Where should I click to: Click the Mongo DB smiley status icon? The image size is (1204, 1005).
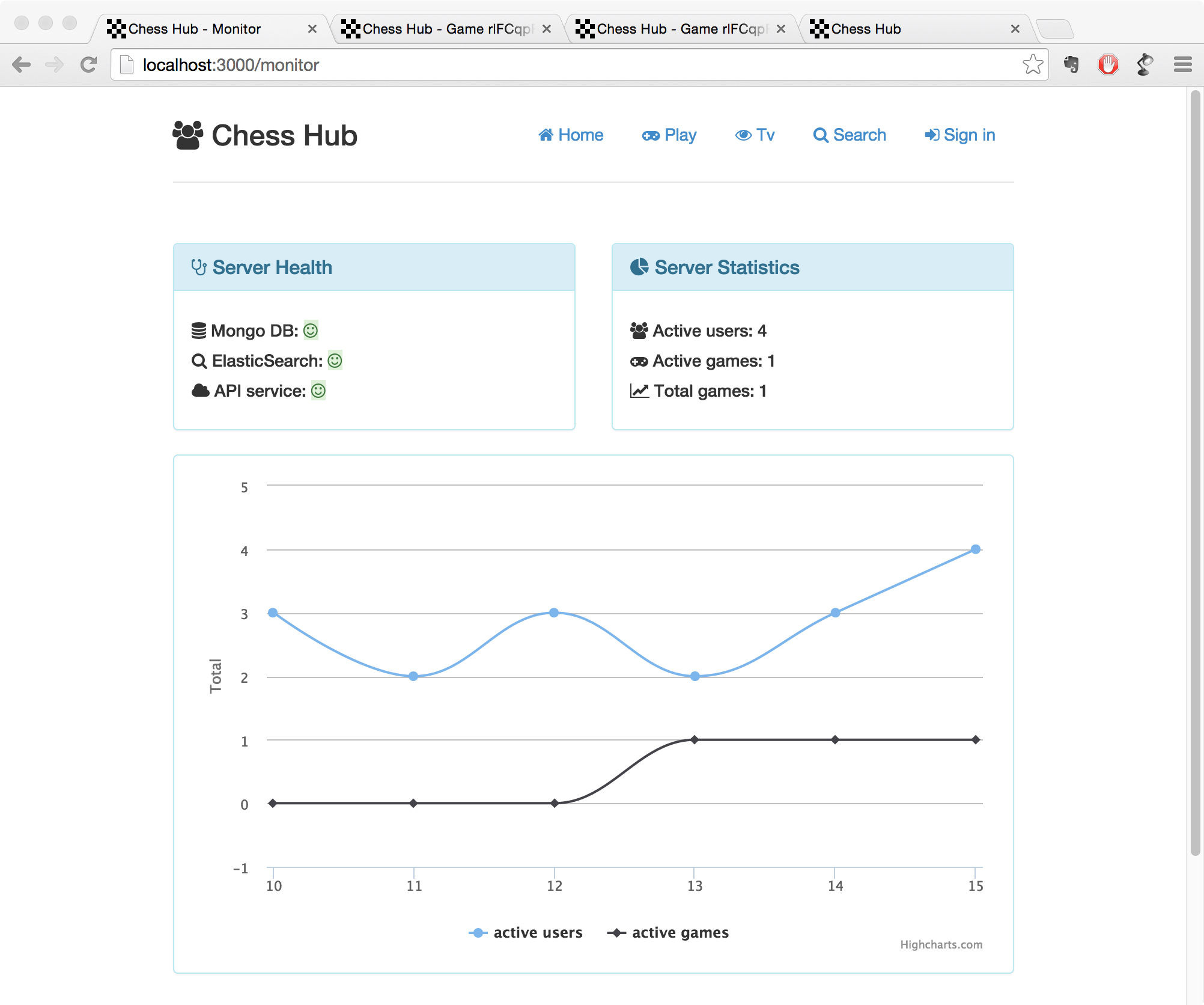(x=311, y=331)
